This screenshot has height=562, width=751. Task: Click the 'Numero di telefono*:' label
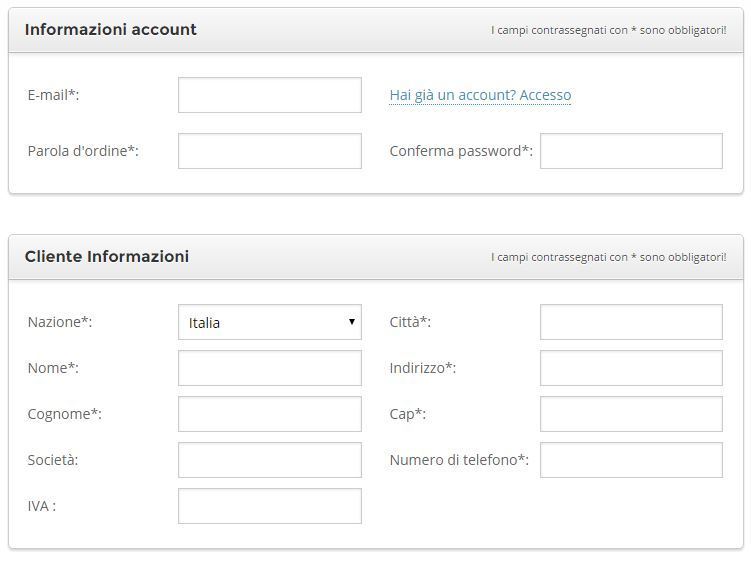pyautogui.click(x=459, y=460)
